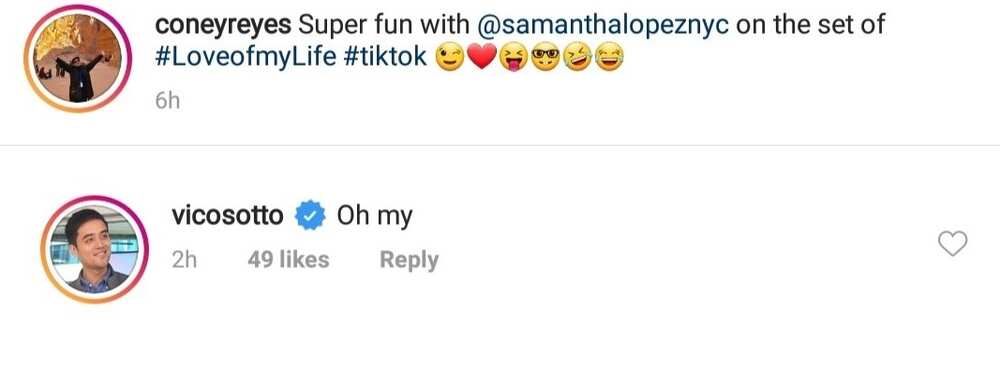
Task: Open the vicosotto username profile
Action: point(228,216)
